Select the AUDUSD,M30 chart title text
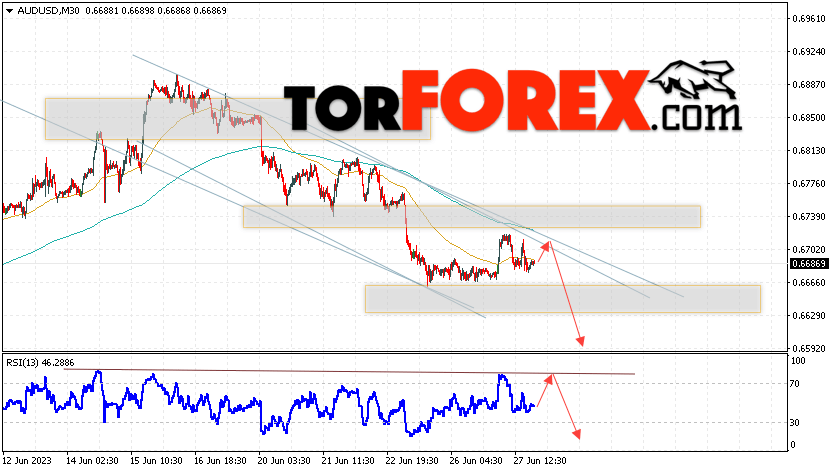Viewport: 833px width, 472px height. [48, 11]
